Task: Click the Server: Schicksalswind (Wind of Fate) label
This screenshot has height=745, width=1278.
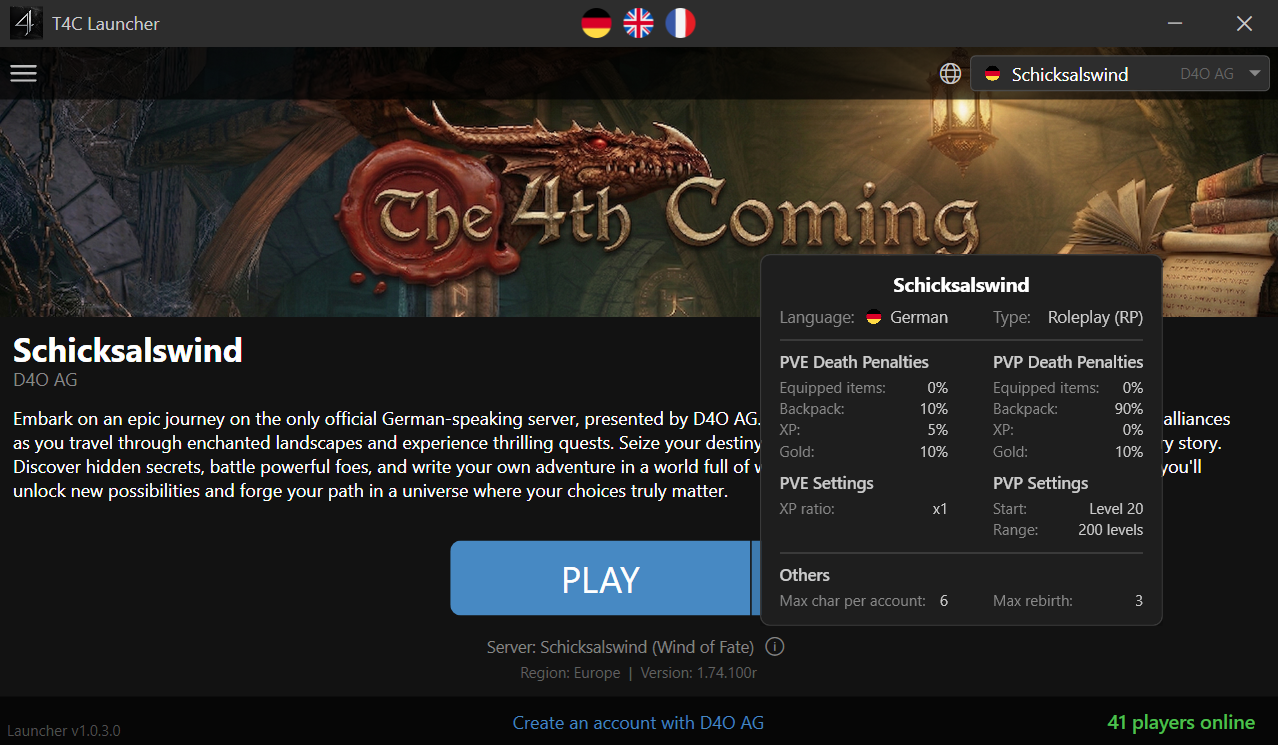Action: (620, 647)
